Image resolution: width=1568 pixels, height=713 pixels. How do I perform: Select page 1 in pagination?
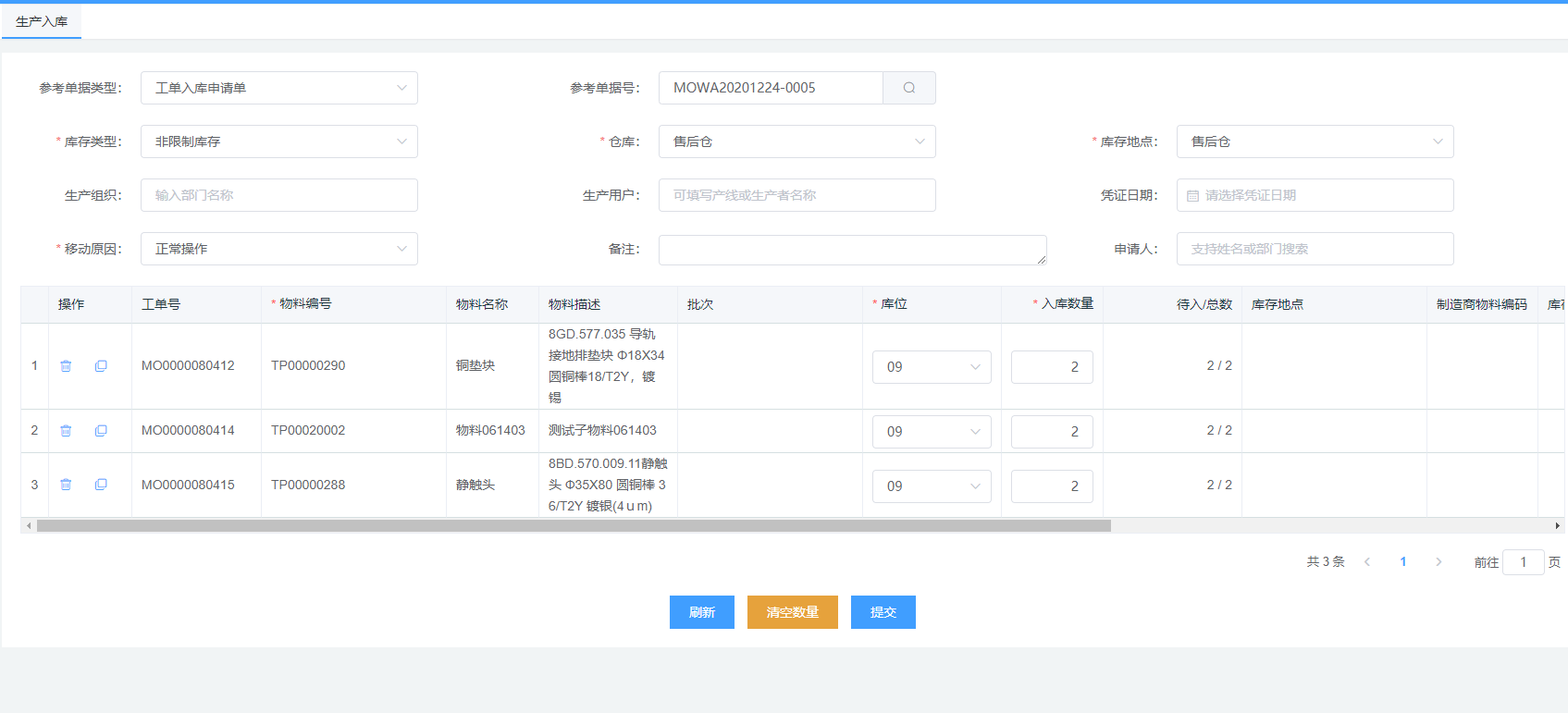[x=1403, y=562]
